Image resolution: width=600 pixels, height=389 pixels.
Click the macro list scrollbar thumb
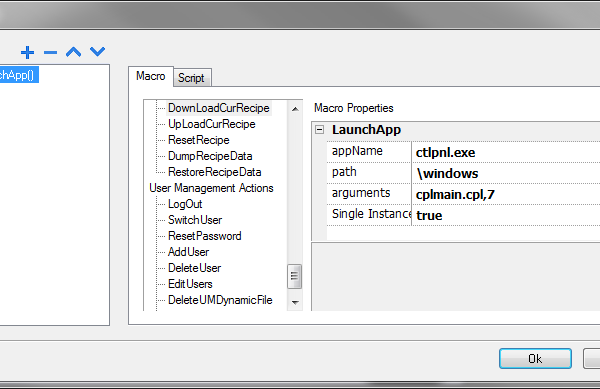click(294, 276)
